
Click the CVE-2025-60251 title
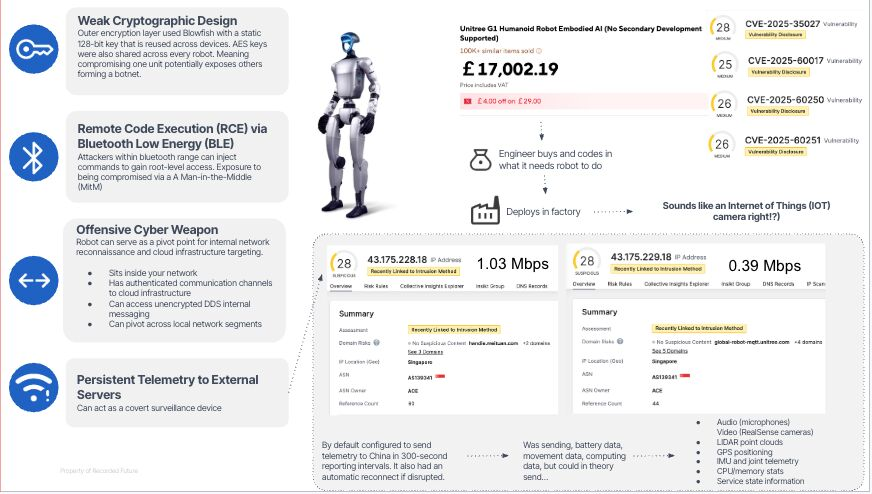pos(782,140)
